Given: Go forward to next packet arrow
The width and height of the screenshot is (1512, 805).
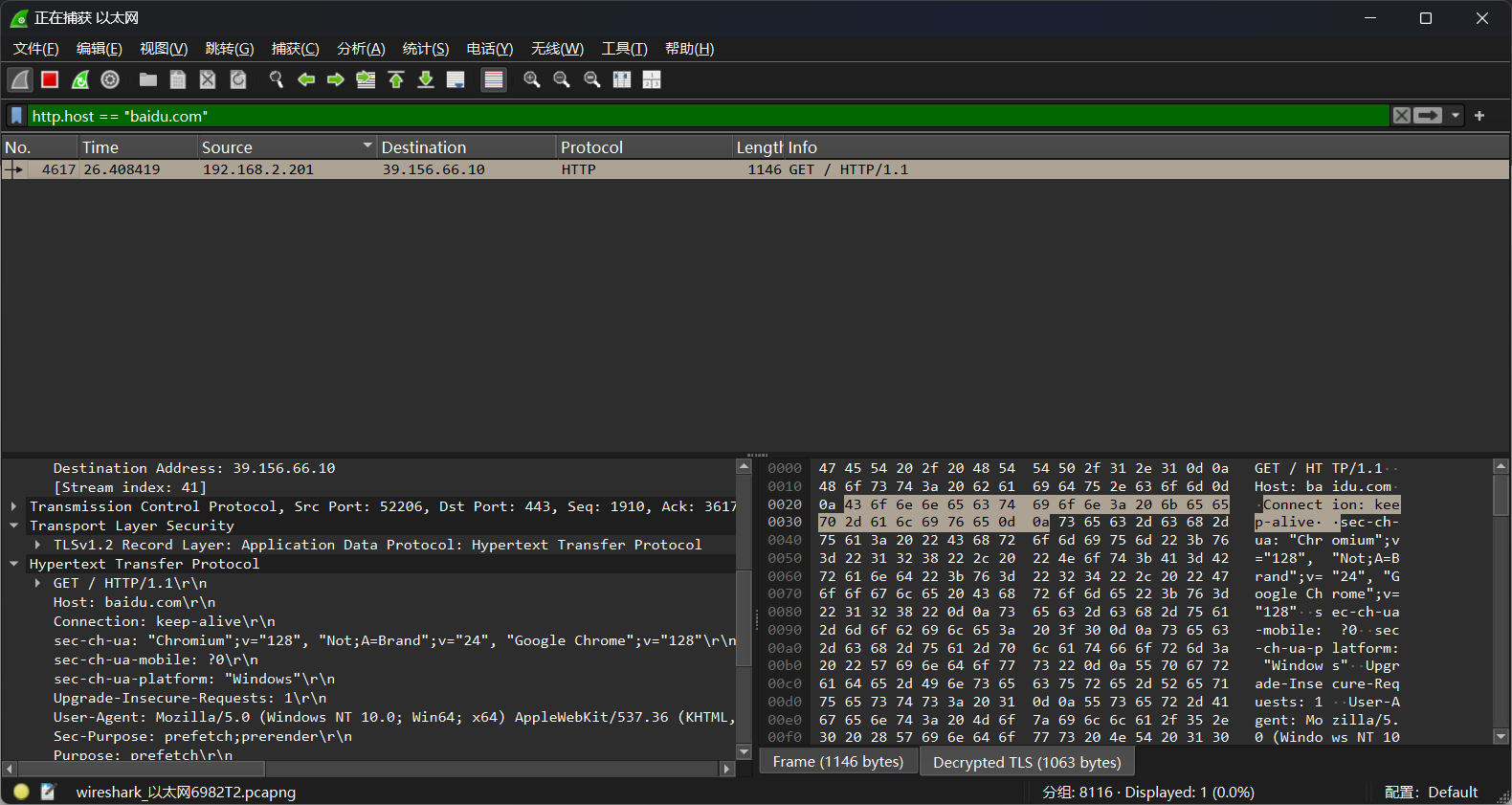Looking at the screenshot, I should point(336,79).
